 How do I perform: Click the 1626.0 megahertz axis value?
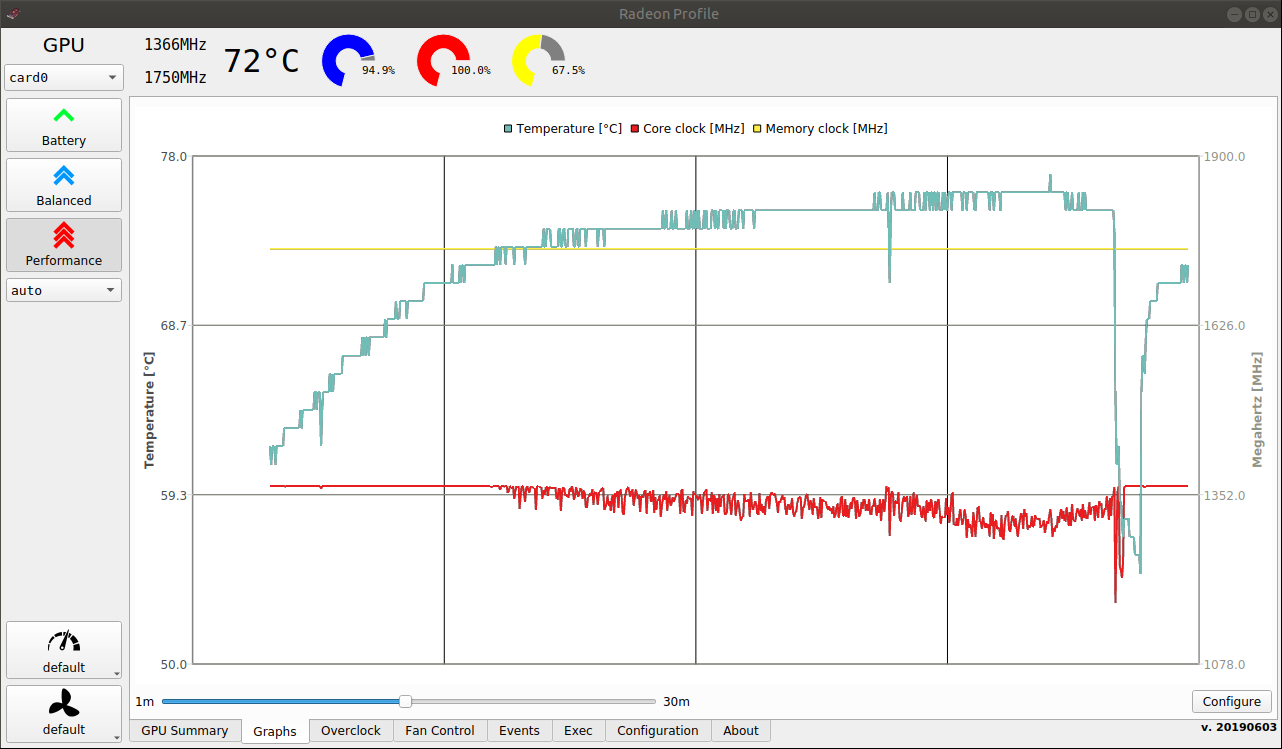tap(1223, 326)
